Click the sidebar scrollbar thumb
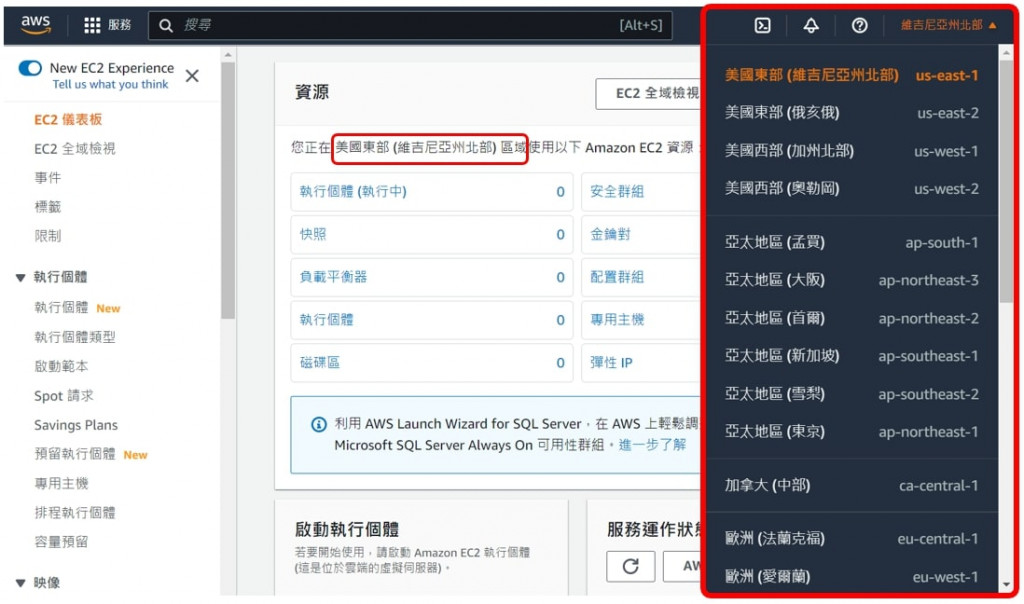 (x=227, y=191)
